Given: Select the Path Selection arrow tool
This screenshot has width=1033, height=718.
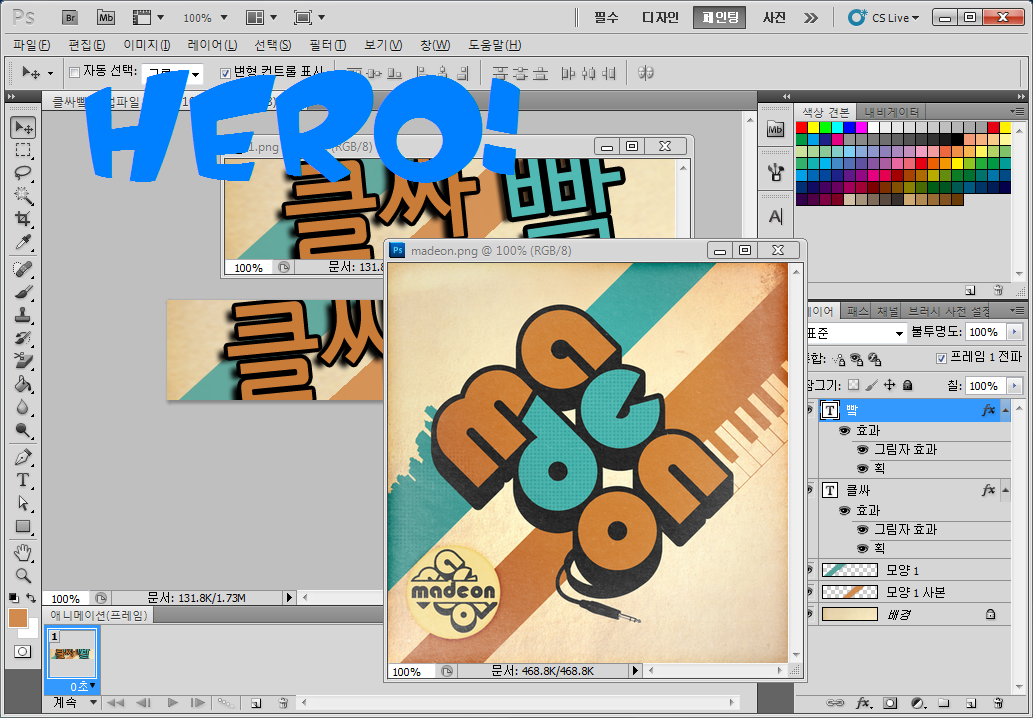Looking at the screenshot, I should pos(23,503).
